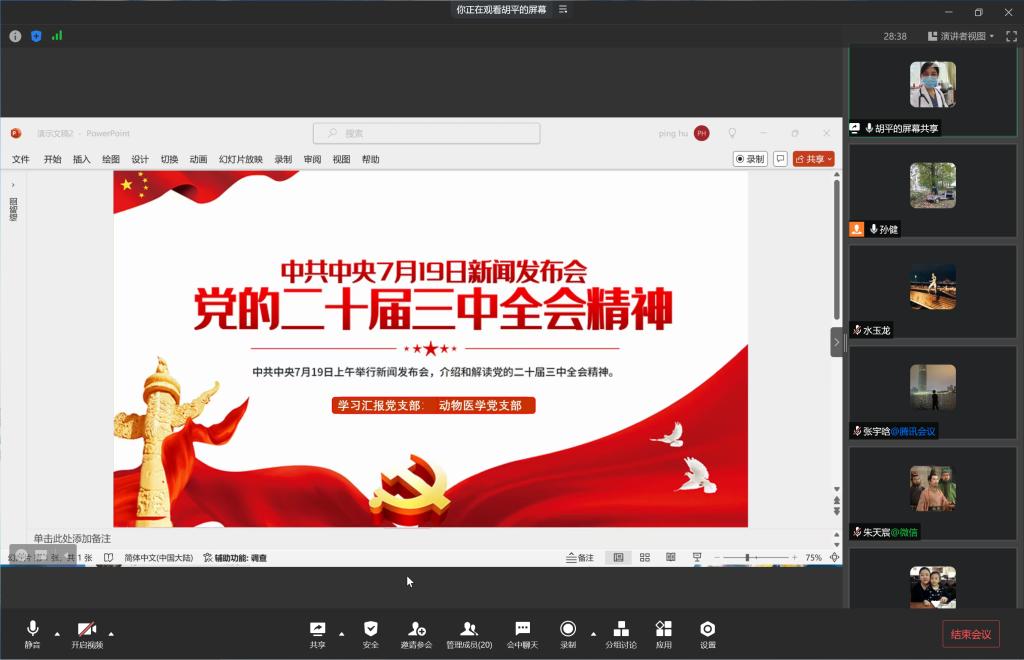Turn on video camera
1024x660 pixels.
pos(87,629)
